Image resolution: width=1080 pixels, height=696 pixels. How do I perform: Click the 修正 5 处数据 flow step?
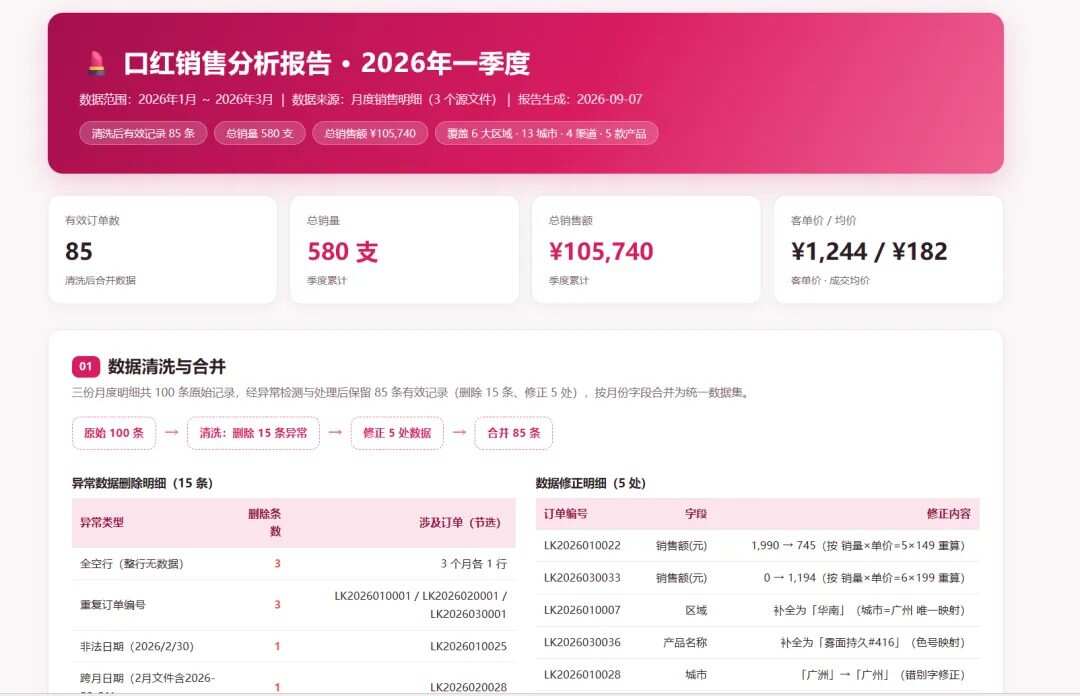tap(397, 433)
